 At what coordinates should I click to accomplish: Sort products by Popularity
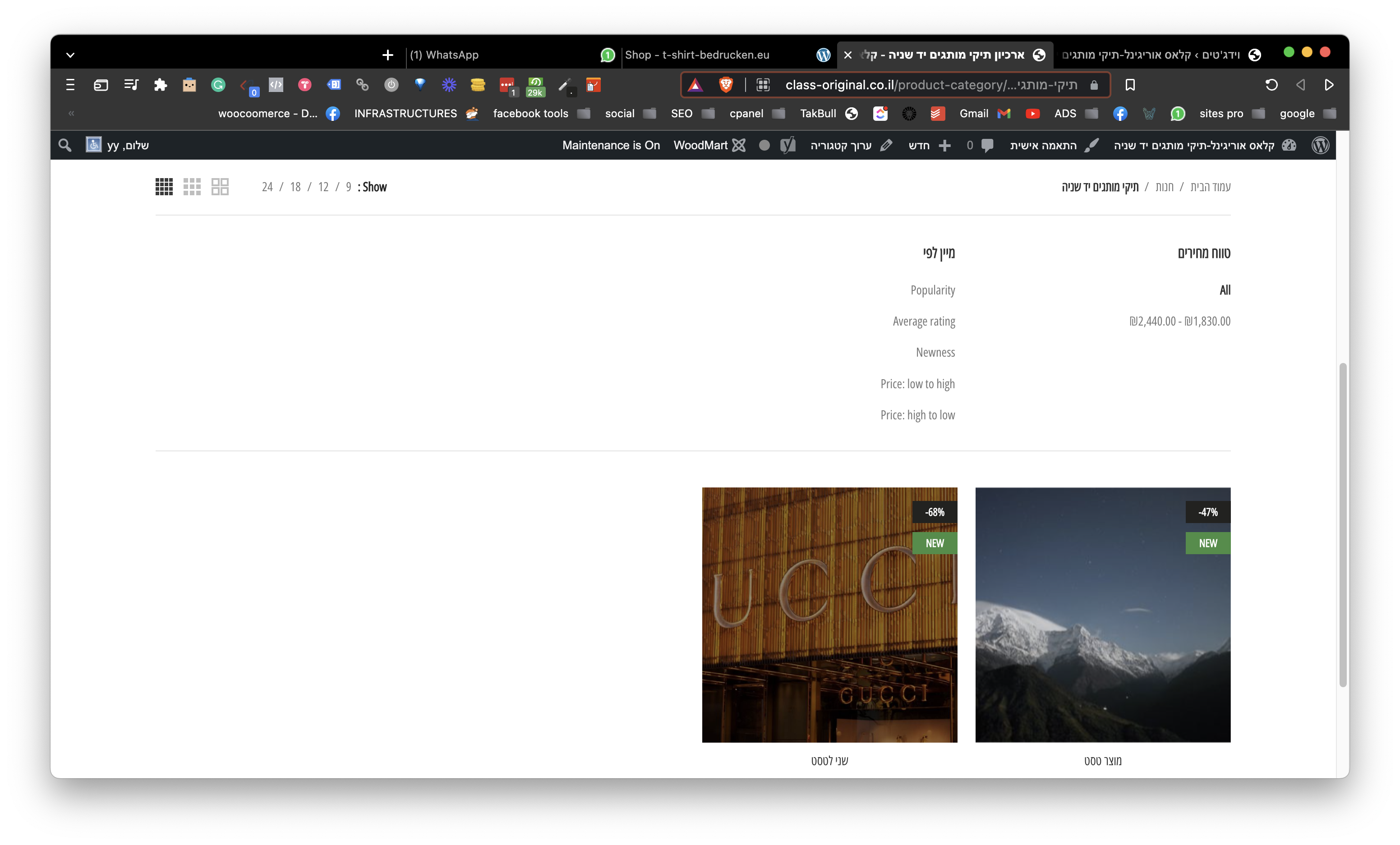[933, 290]
